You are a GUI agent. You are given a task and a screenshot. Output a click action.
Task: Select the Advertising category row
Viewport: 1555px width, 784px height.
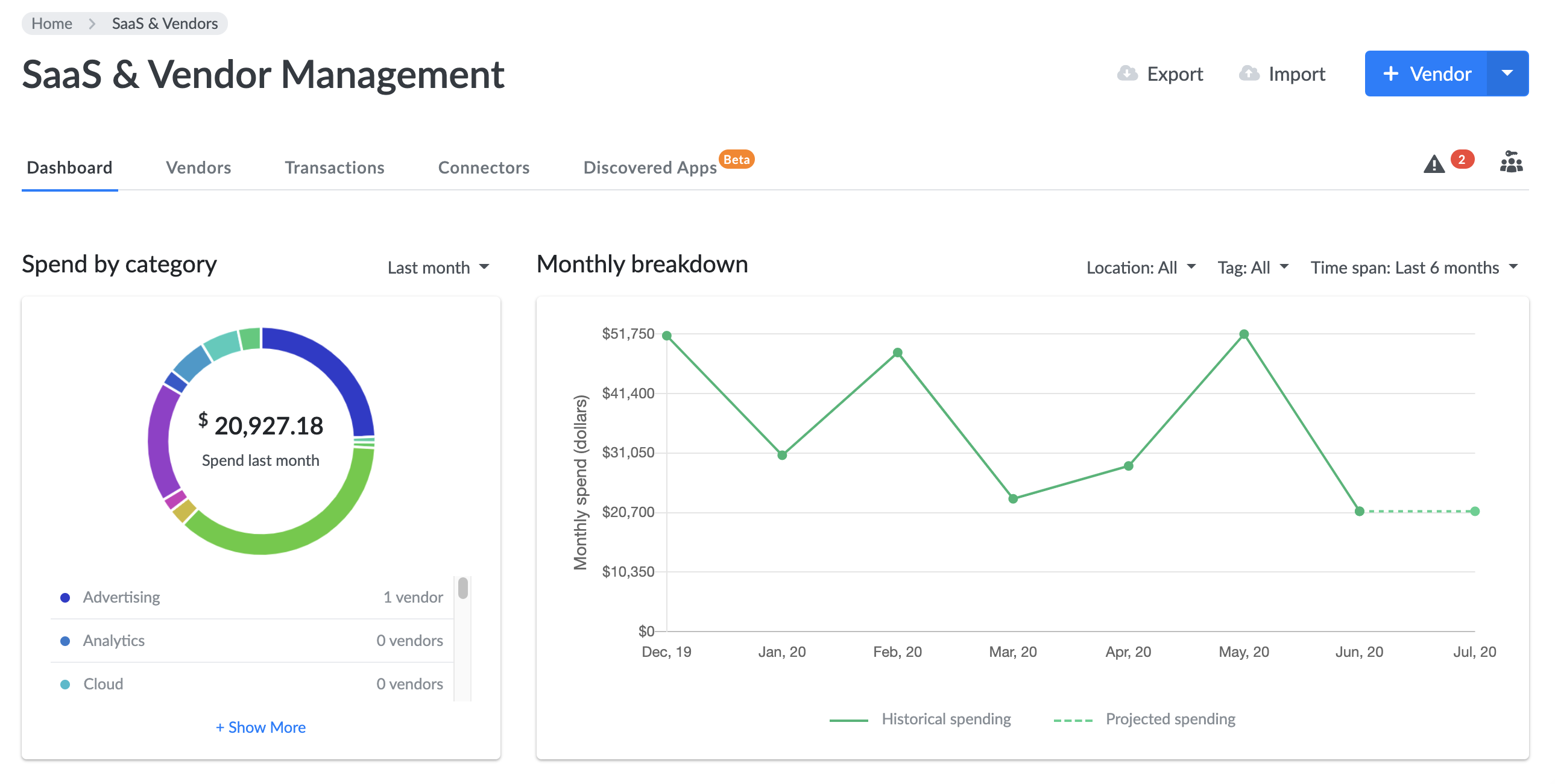pyautogui.click(x=251, y=598)
